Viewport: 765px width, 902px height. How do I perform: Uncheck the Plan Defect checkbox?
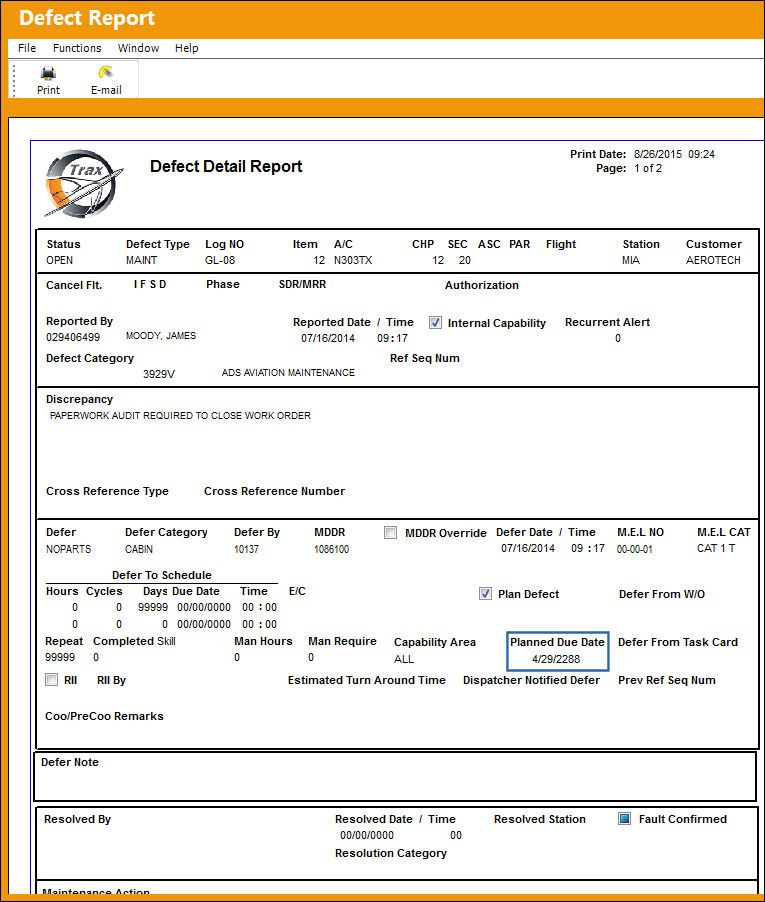(x=485, y=594)
